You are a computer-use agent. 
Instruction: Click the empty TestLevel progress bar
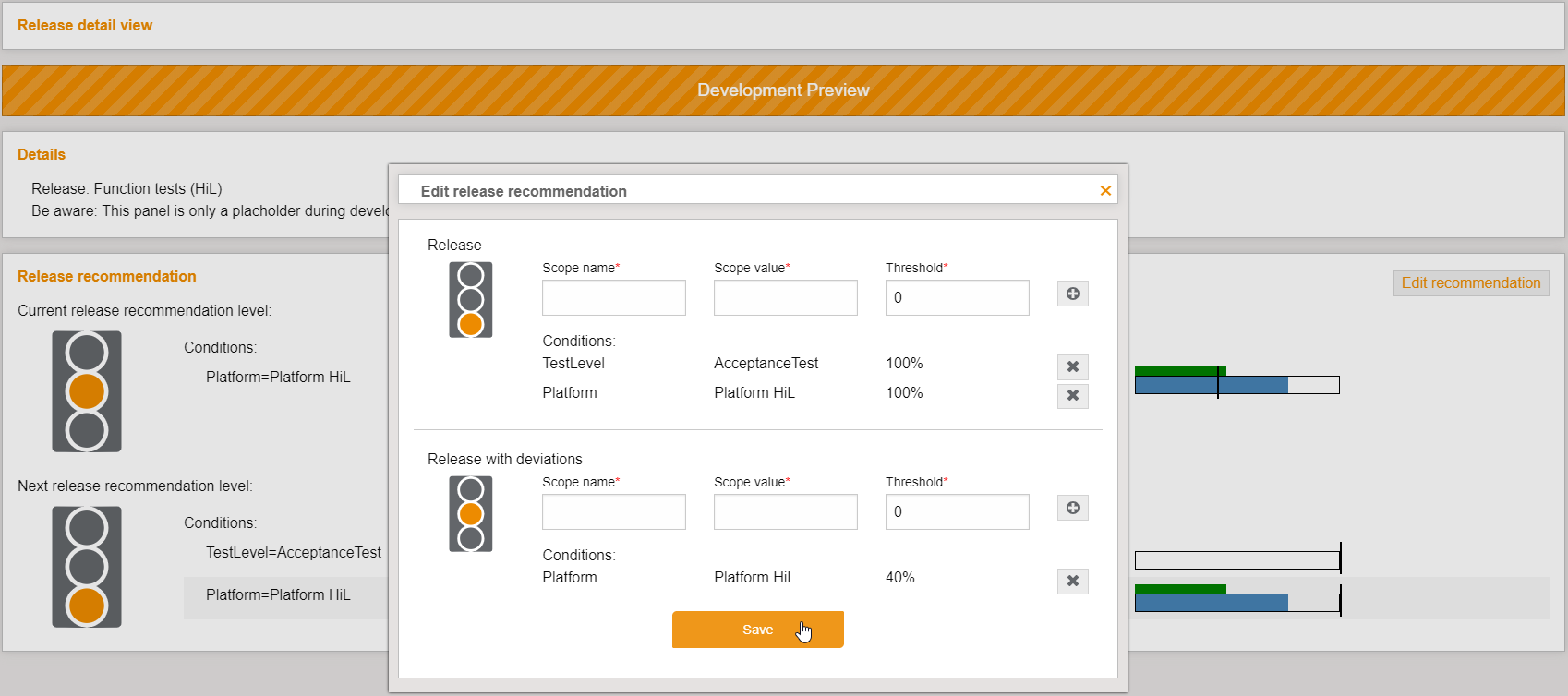[x=1236, y=560]
